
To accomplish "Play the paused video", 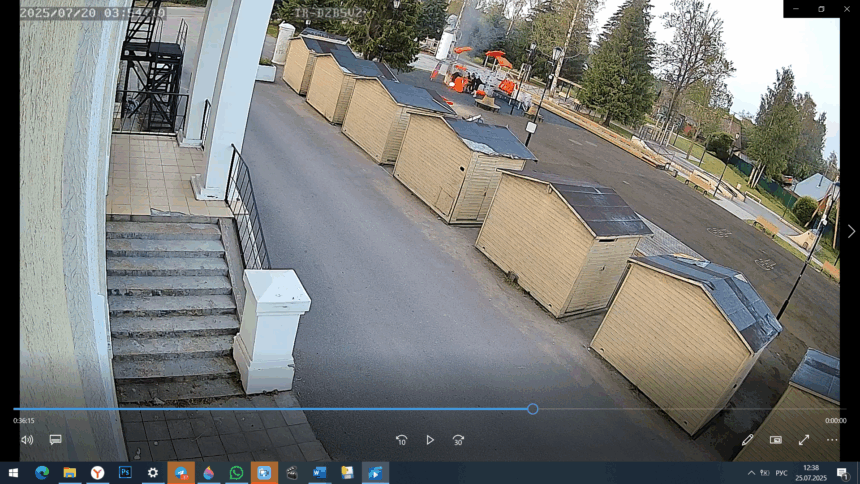I will pyautogui.click(x=430, y=440).
